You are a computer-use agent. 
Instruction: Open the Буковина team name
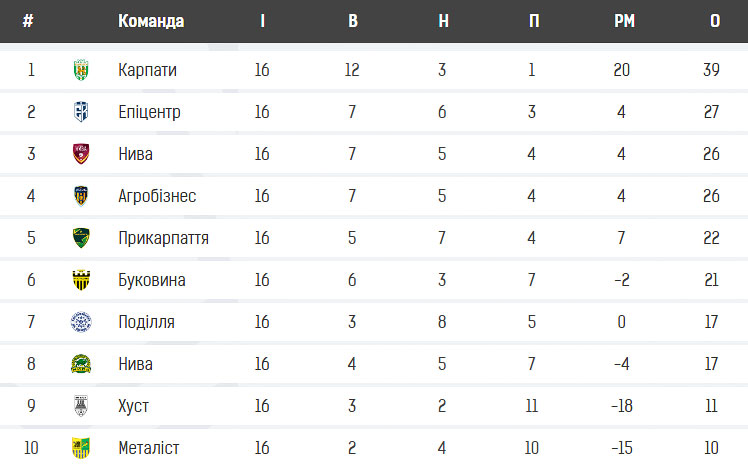(152, 280)
